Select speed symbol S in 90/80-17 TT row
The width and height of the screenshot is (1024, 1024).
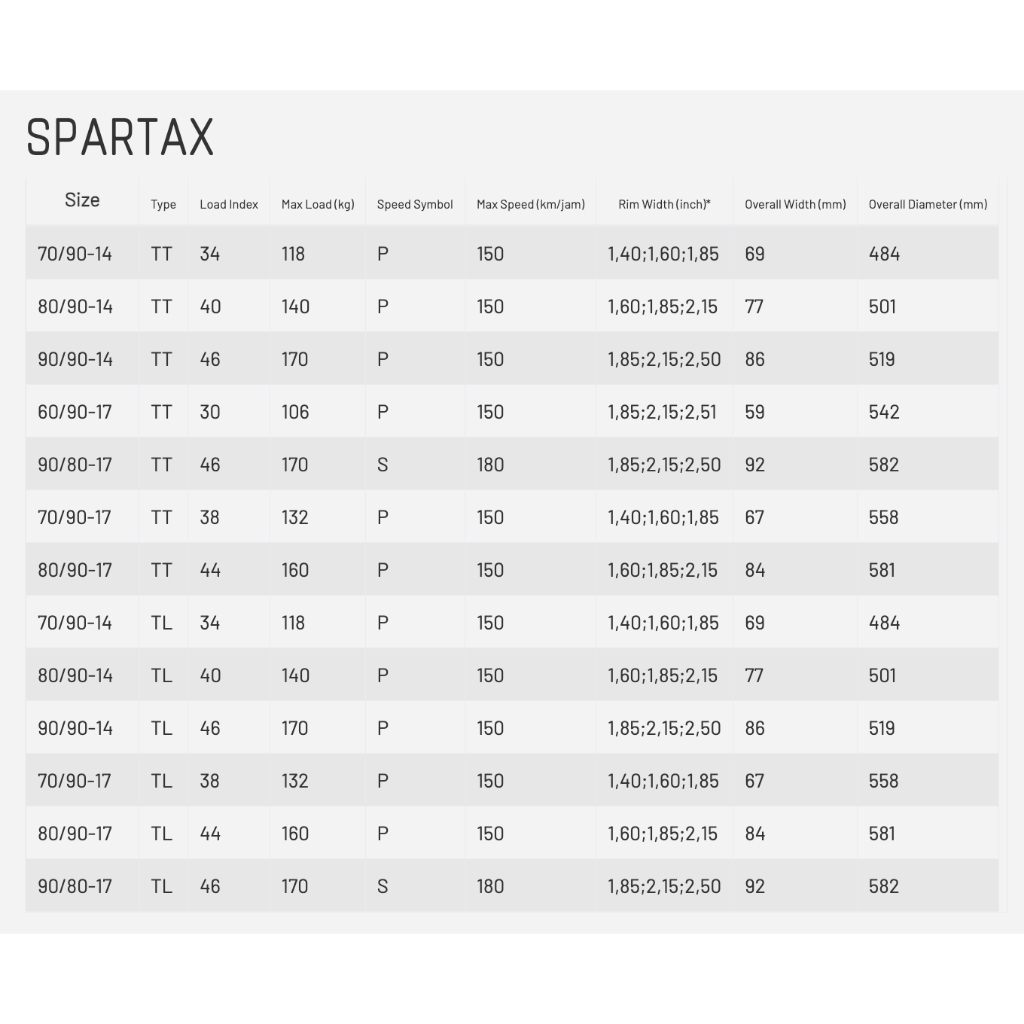383,465
